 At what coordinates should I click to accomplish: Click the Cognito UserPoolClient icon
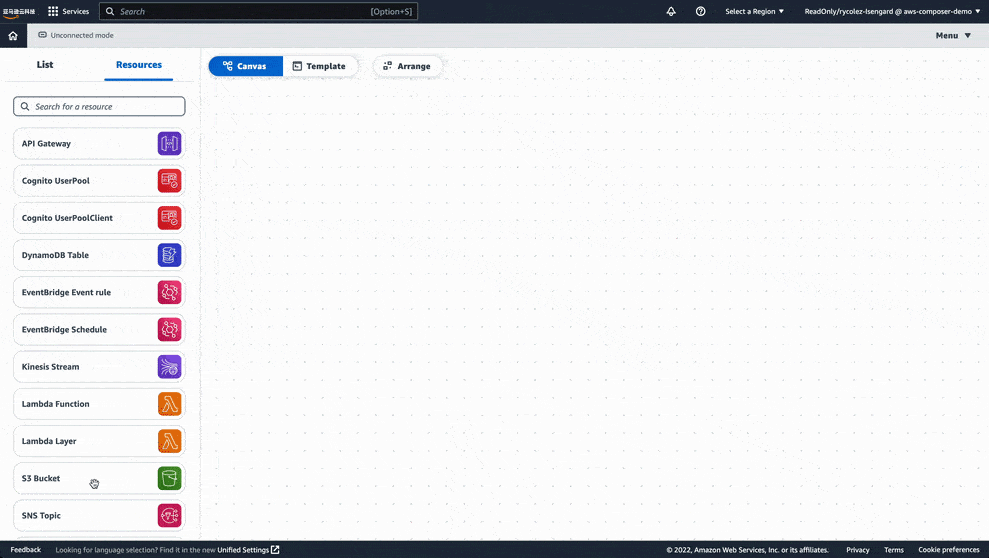(x=169, y=218)
